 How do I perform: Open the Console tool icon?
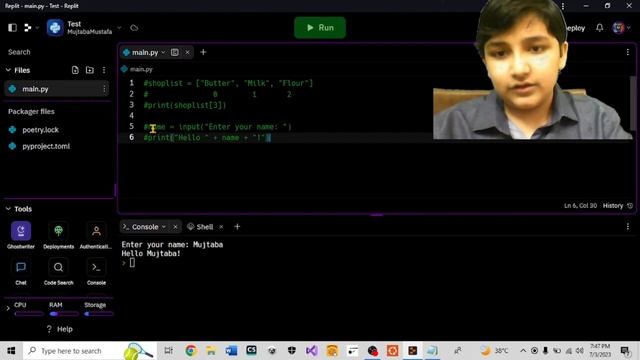[x=96, y=271]
